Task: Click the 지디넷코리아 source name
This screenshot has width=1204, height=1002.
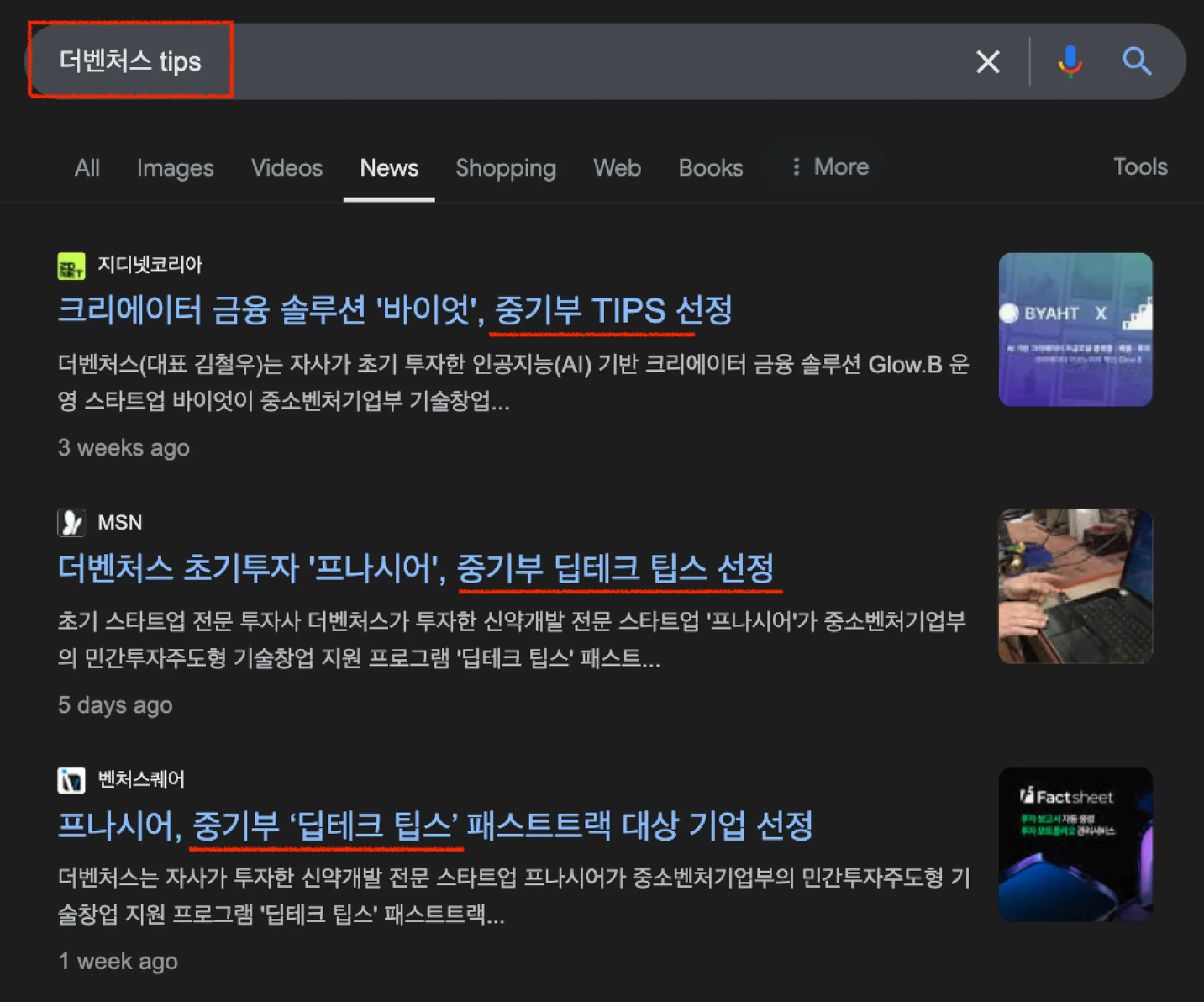Action: pos(150,266)
